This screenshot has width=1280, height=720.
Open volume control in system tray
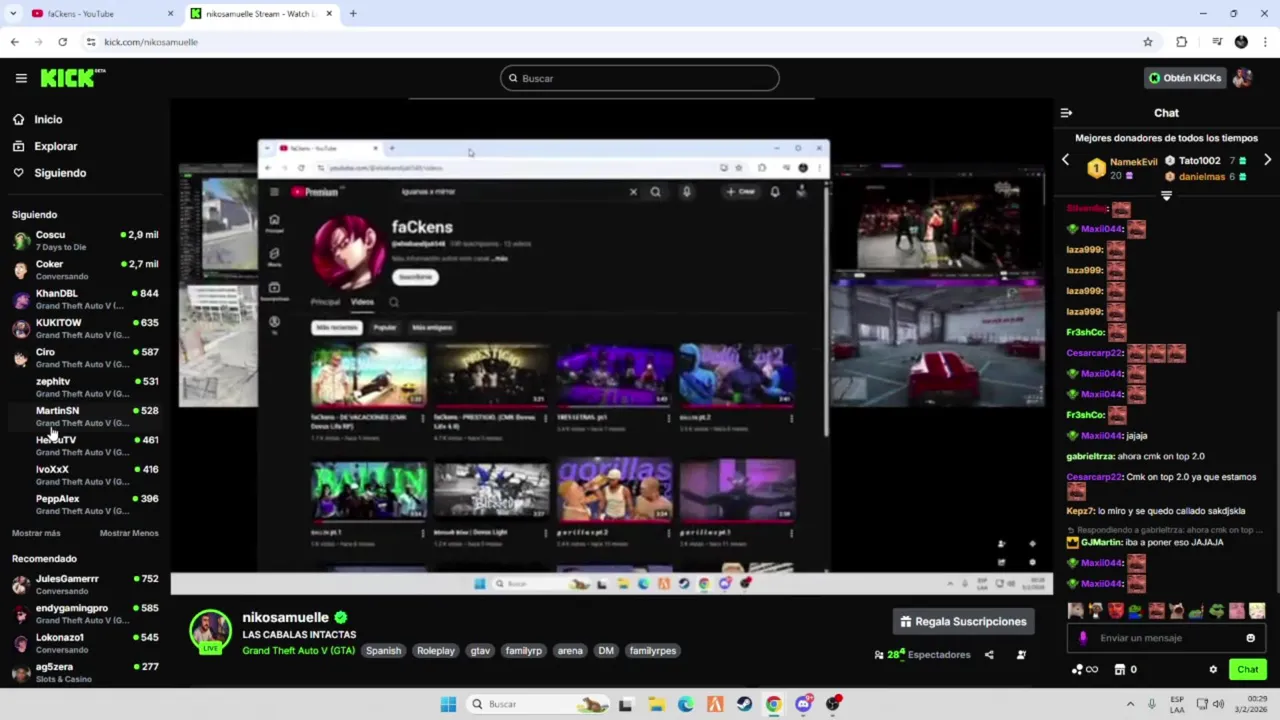click(1218, 704)
